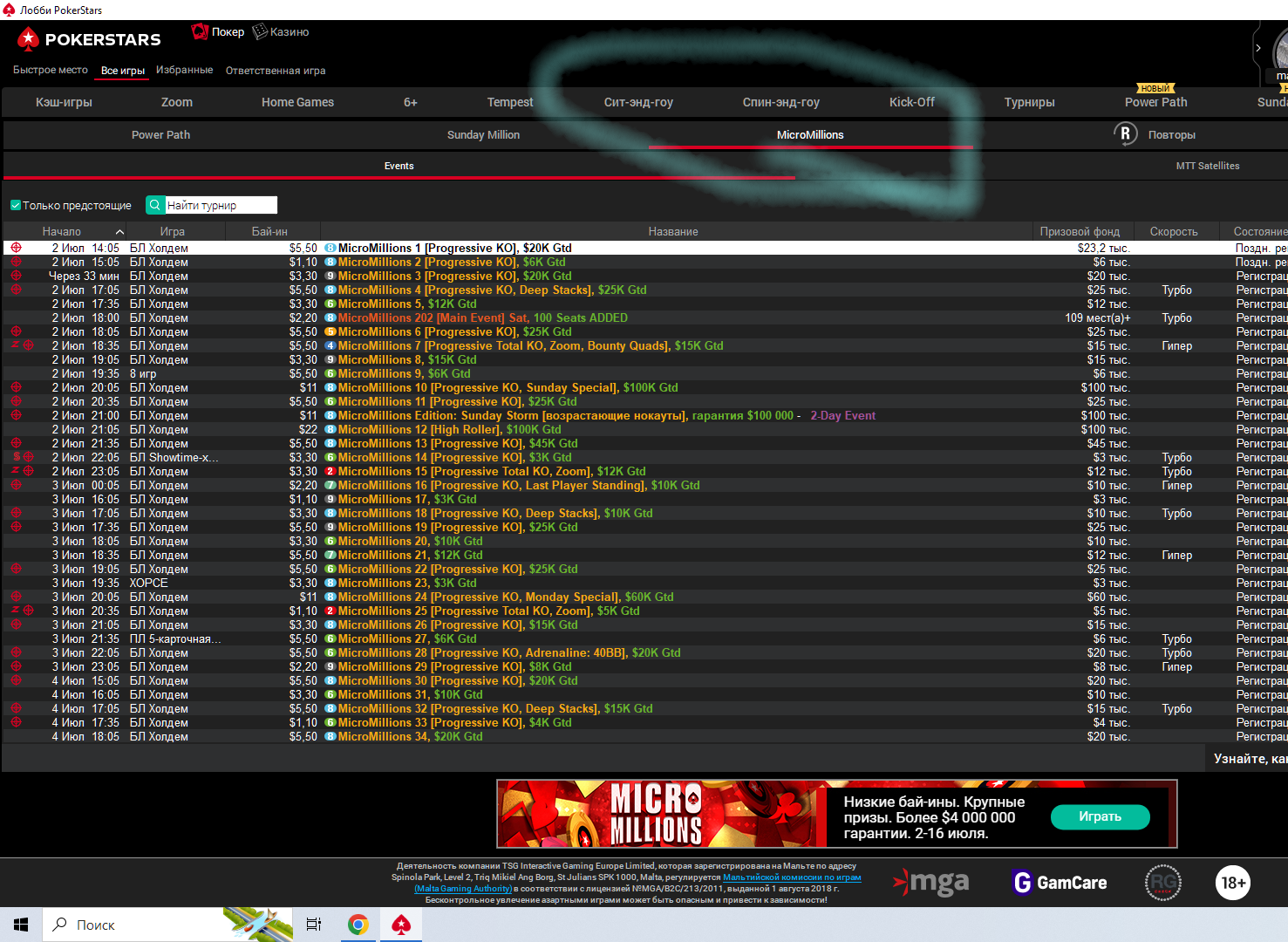The image size is (1288, 942).
Task: Open the Спин-энд-гоу tab
Action: coord(780,102)
